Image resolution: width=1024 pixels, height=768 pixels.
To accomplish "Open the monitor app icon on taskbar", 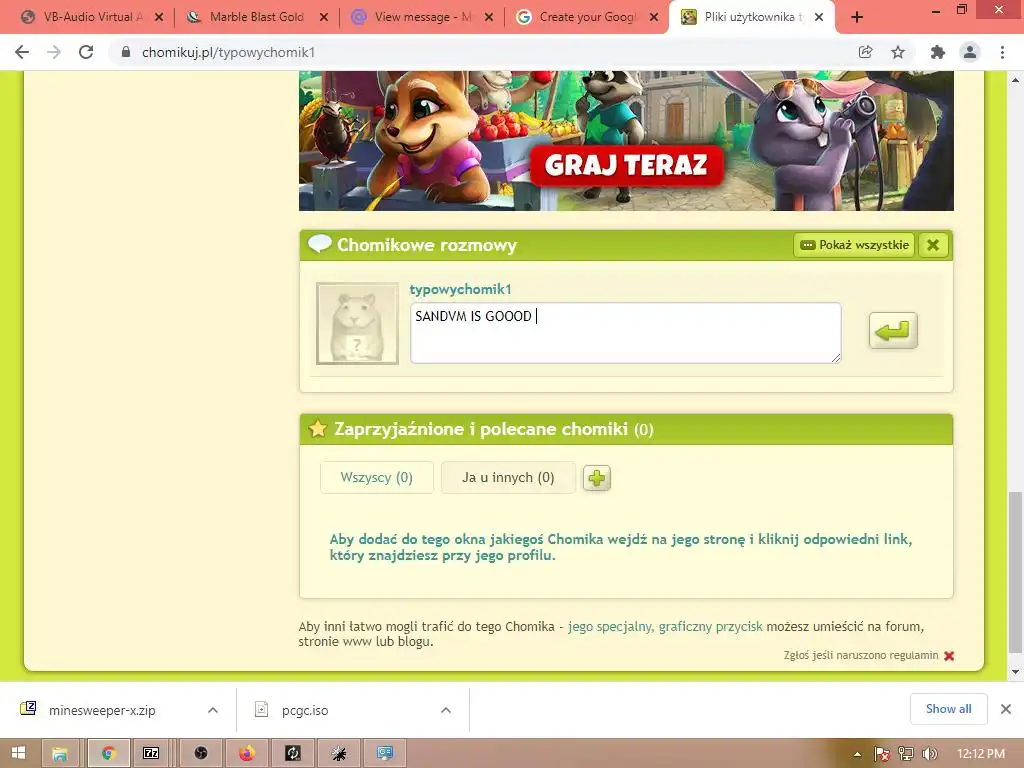I will tap(385, 754).
